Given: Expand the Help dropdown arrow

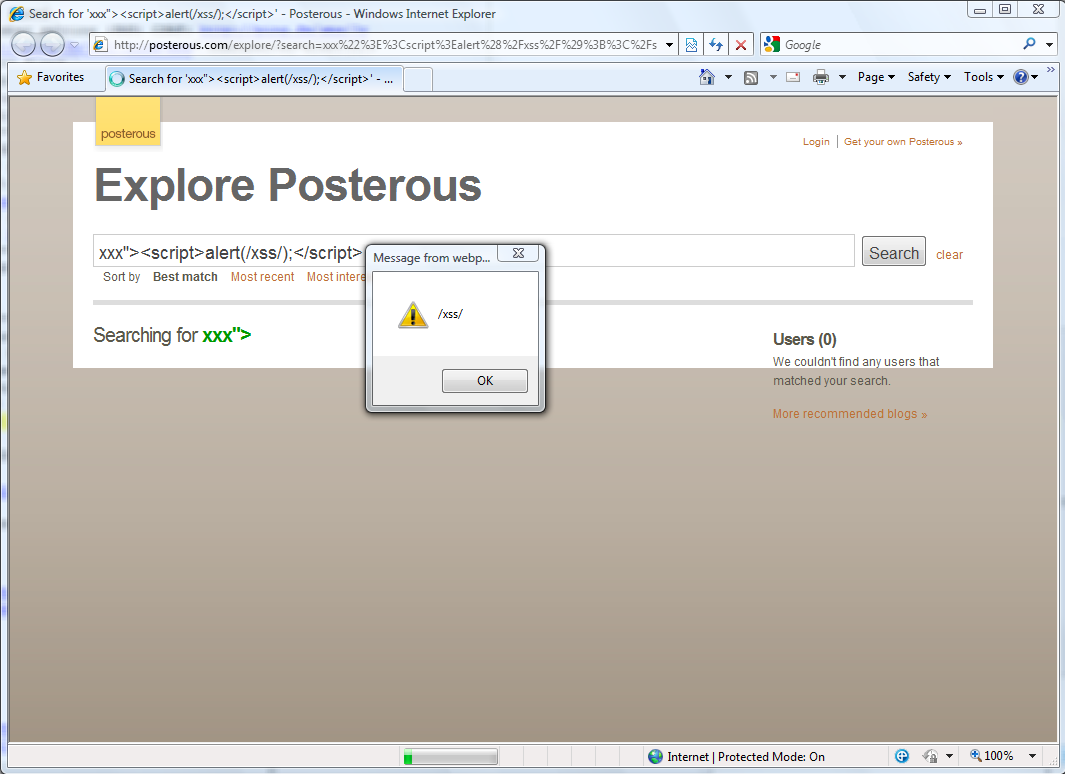Looking at the screenshot, I should [1034, 77].
